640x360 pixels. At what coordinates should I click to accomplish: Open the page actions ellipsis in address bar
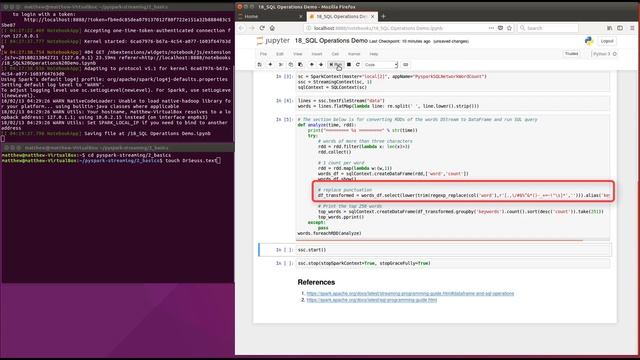491,28
